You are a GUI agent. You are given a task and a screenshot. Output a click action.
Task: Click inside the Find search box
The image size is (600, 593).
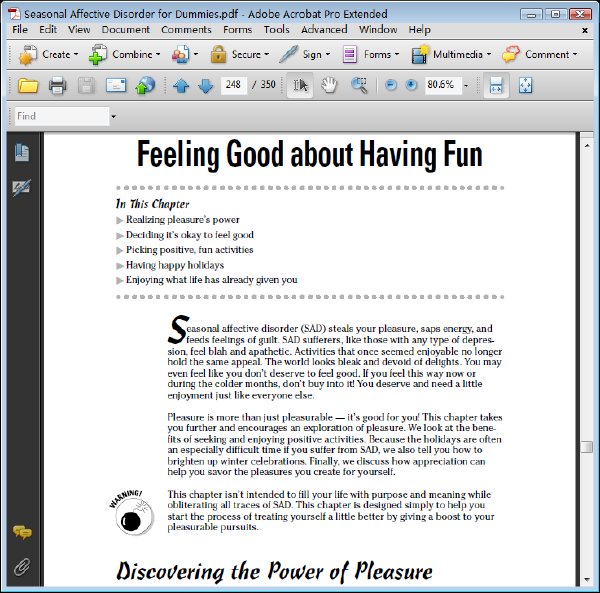point(62,116)
